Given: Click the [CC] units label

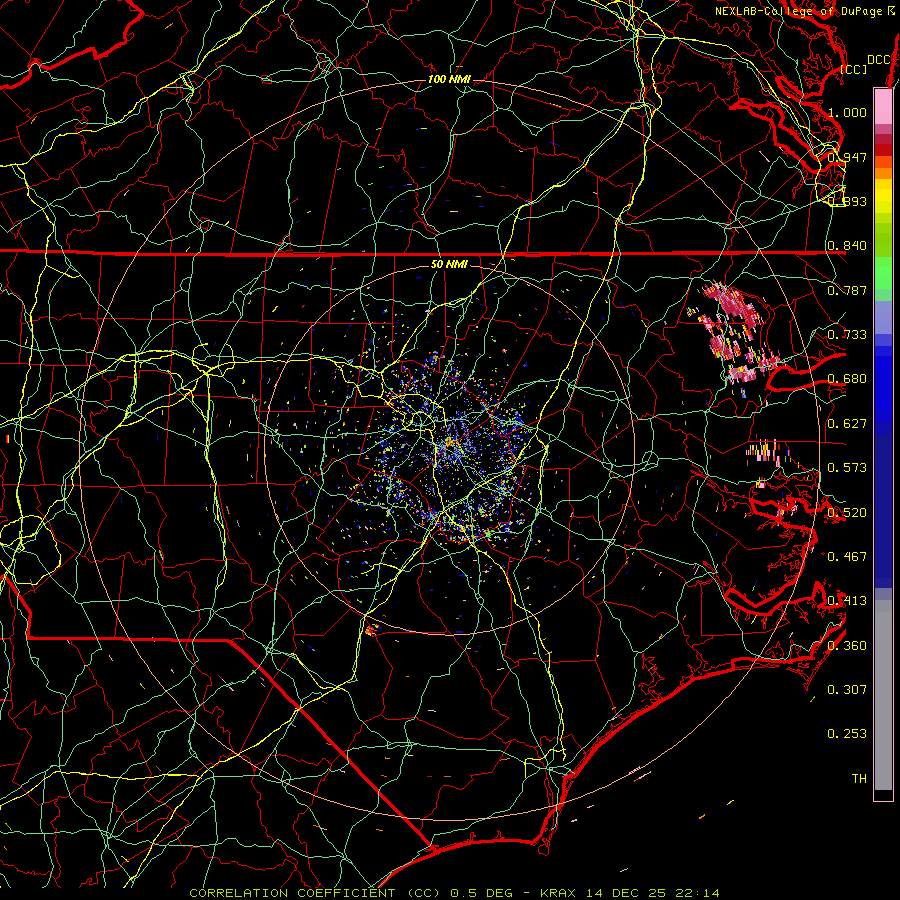Looking at the screenshot, I should (854, 69).
